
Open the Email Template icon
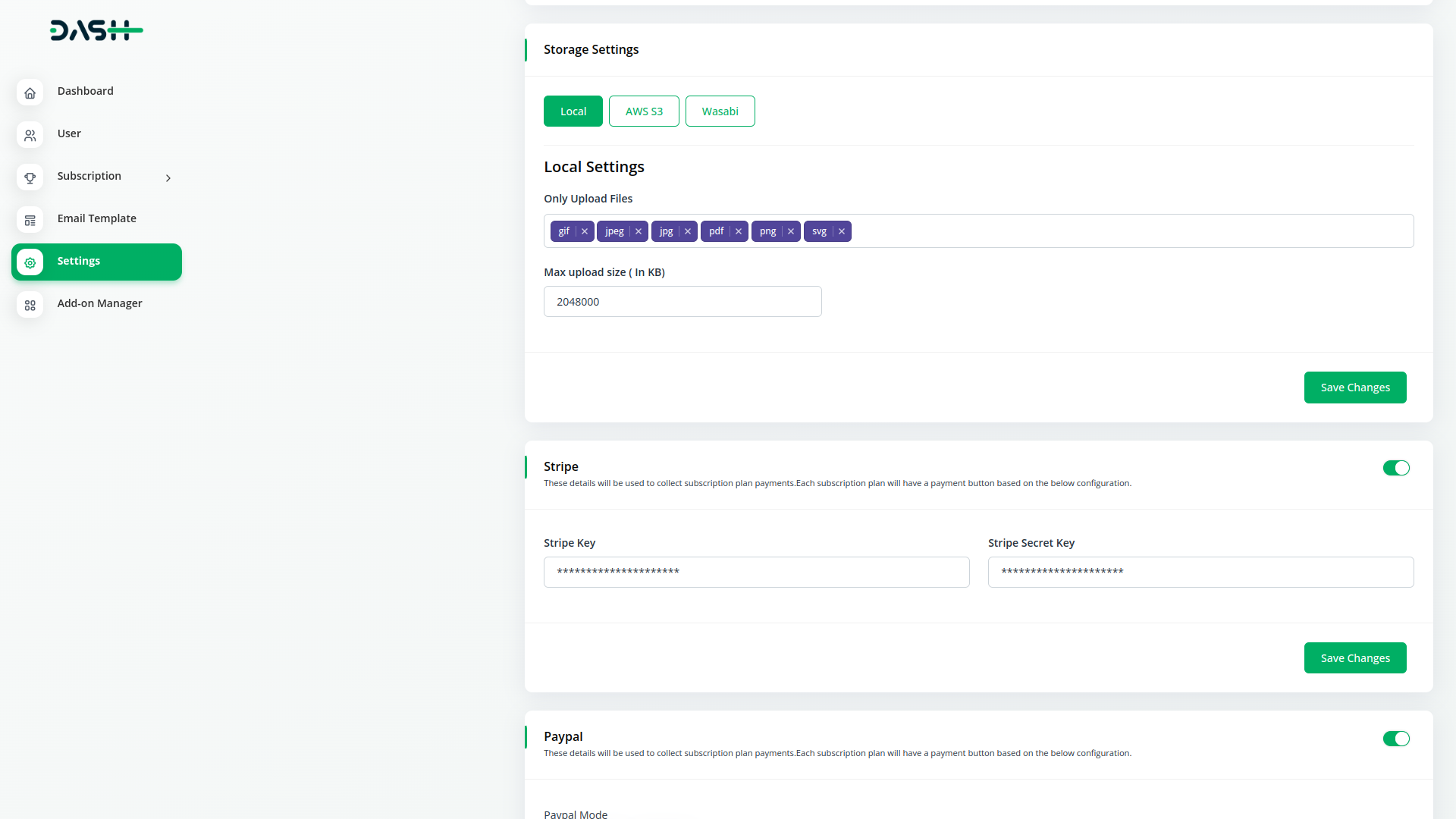(30, 220)
